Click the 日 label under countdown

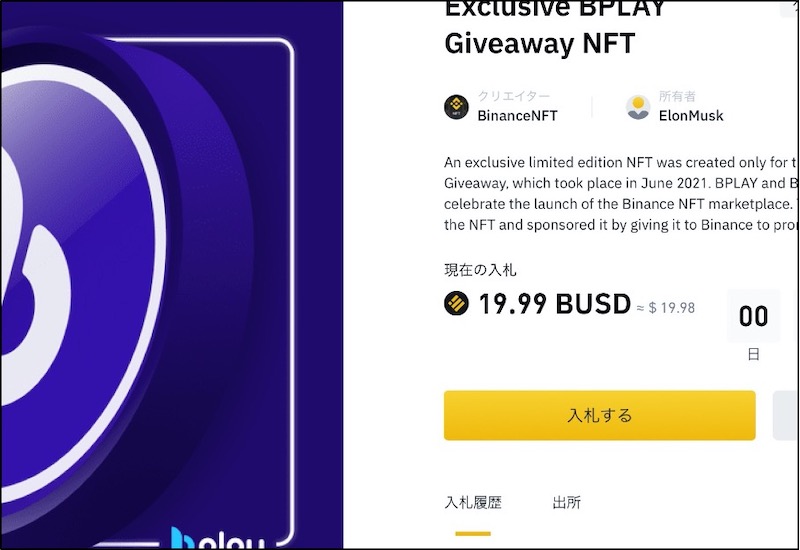click(753, 354)
